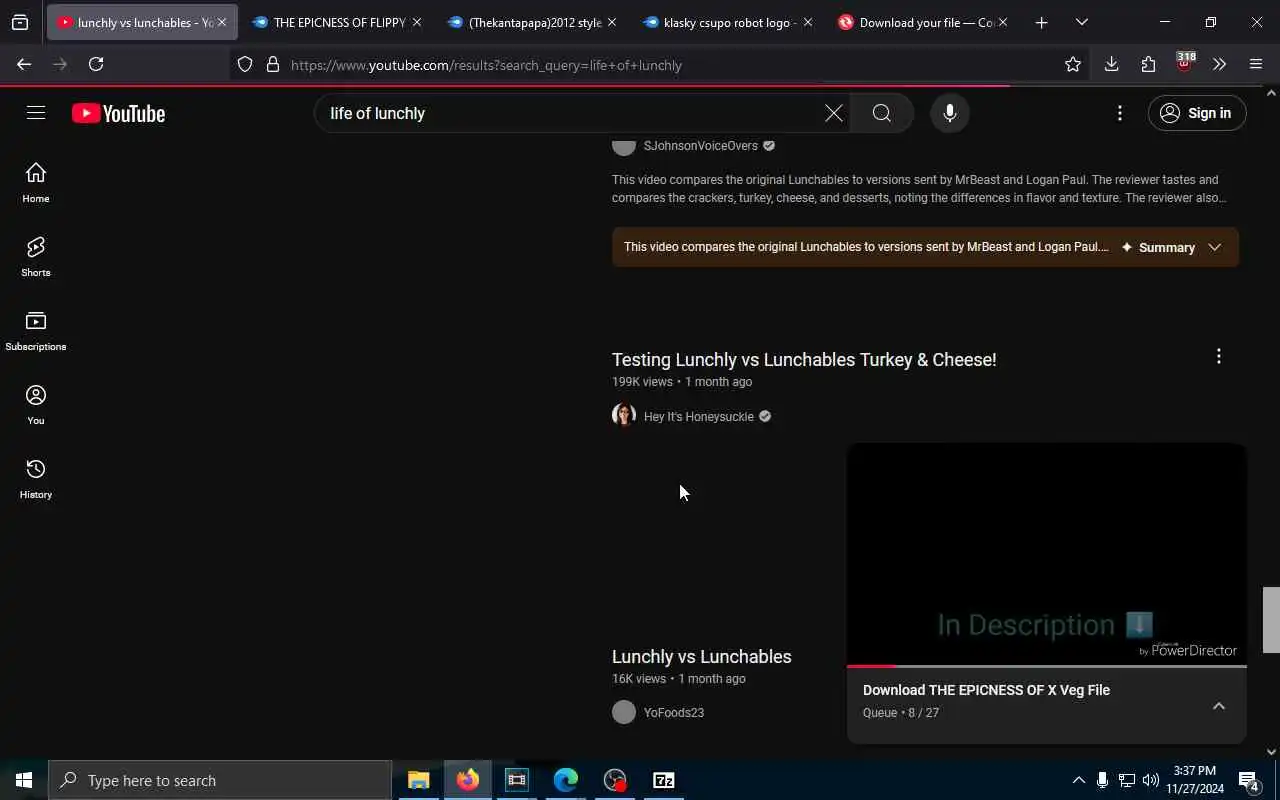Open the taskbar clock showing 3:37 PM
Screen dimensions: 1280x800
[x=1195, y=780]
